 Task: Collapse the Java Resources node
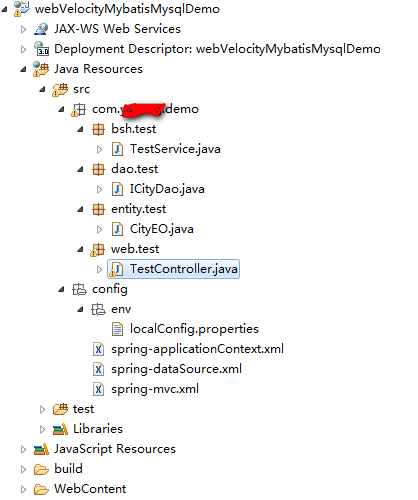pyautogui.click(x=23, y=69)
